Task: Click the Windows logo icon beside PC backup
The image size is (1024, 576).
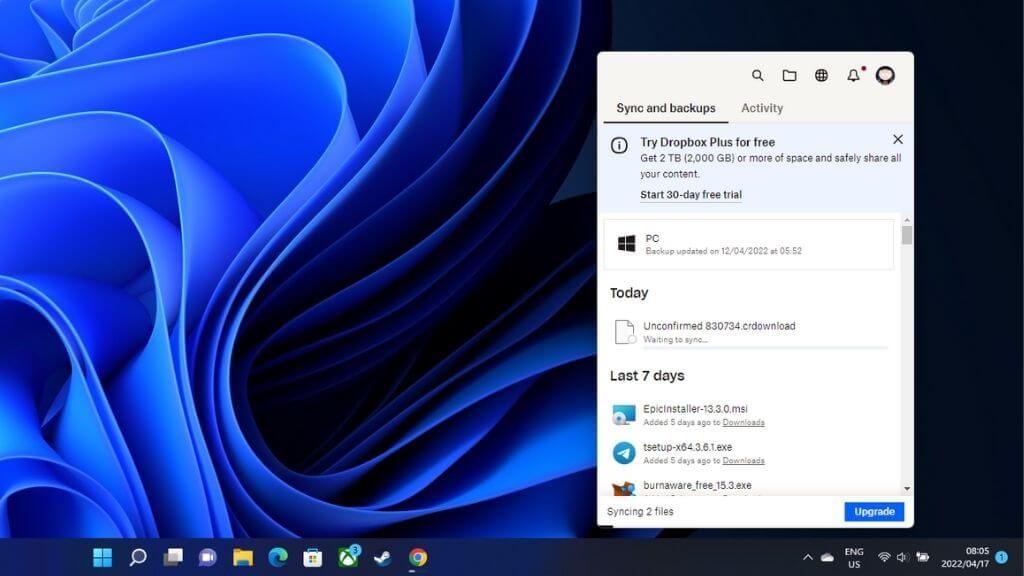Action: 627,244
